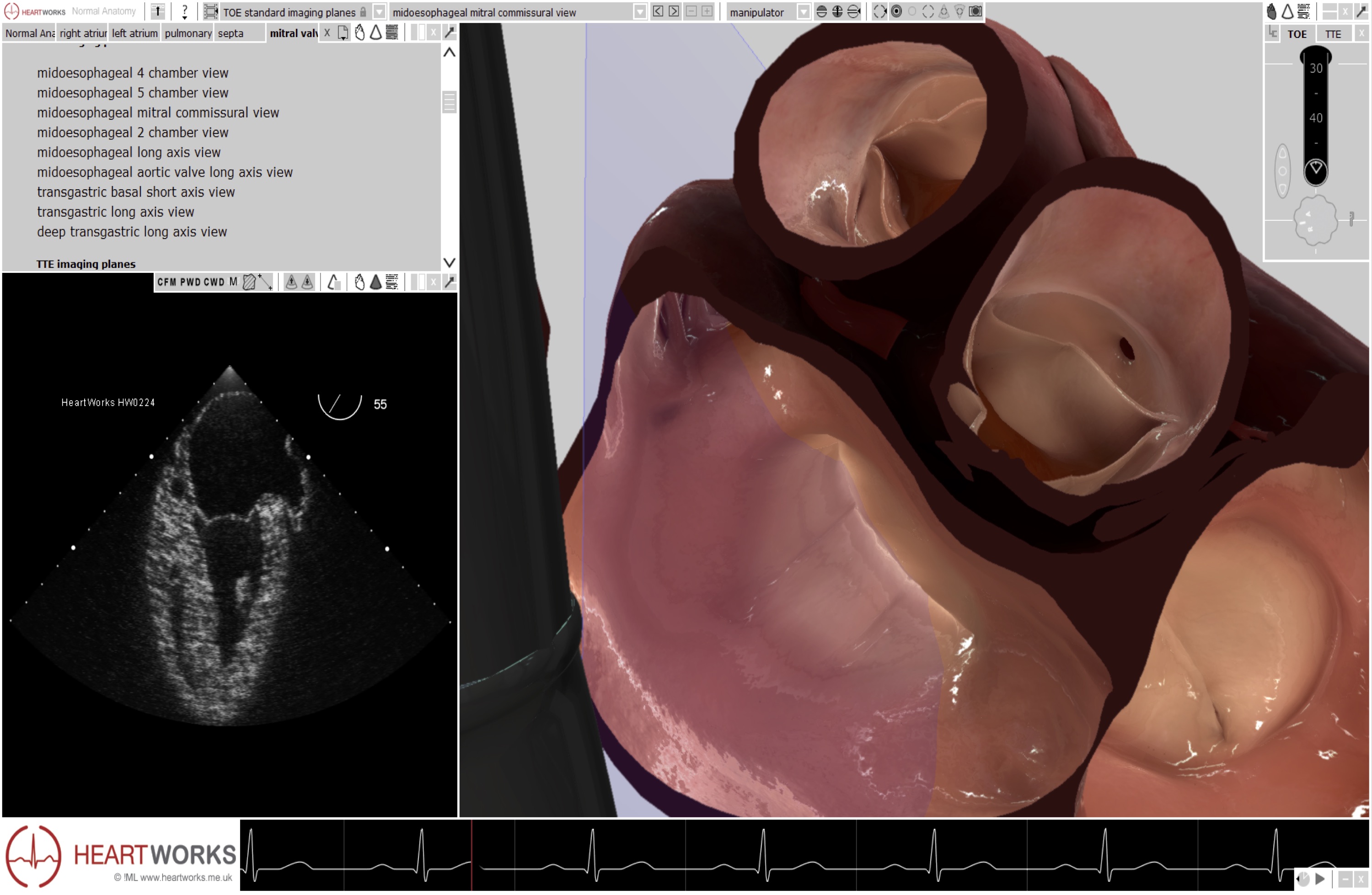This screenshot has height=895, width=1372.
Task: Toggle the greyed torch beam icon in top toolbar
Action: (x=960, y=11)
